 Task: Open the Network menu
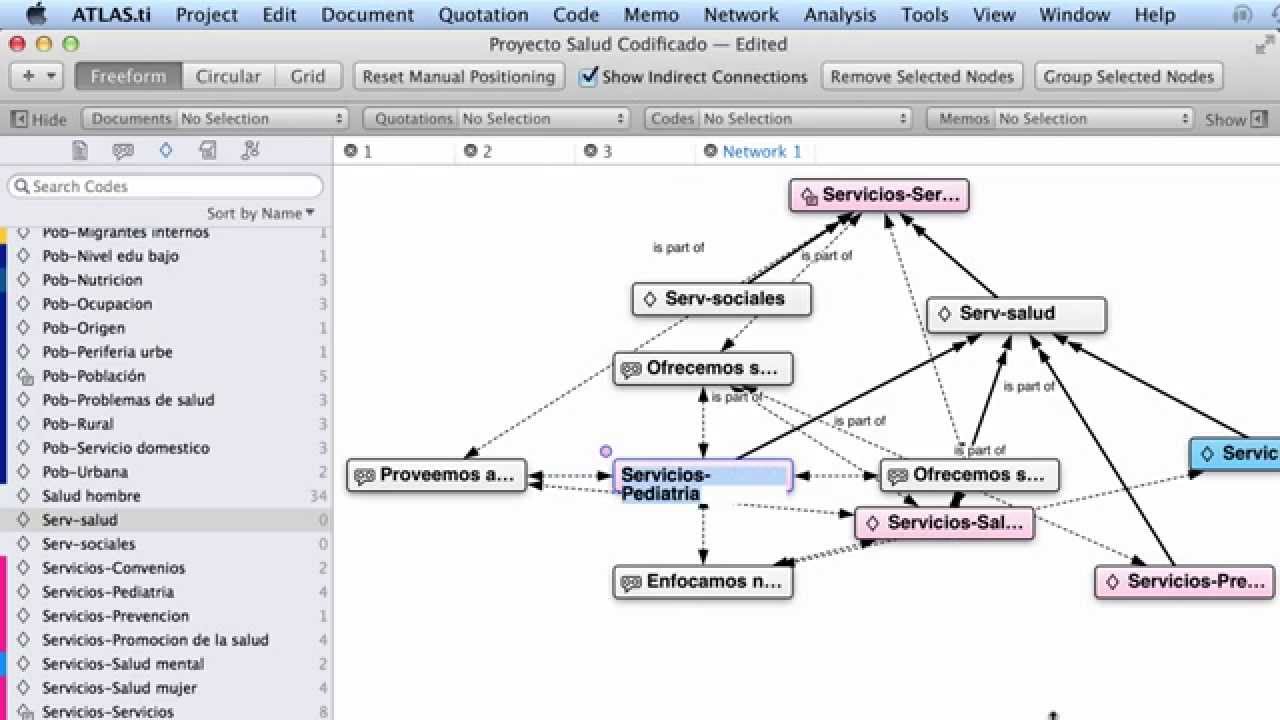tap(741, 14)
